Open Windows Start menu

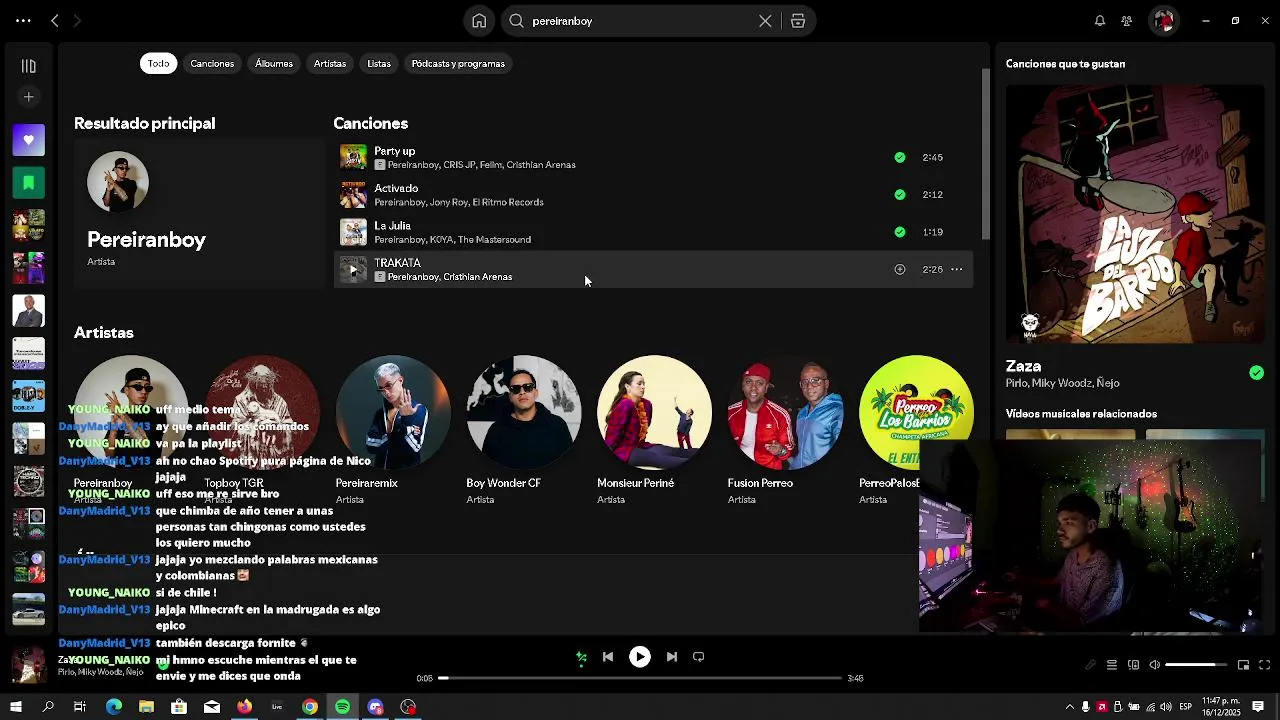click(16, 707)
